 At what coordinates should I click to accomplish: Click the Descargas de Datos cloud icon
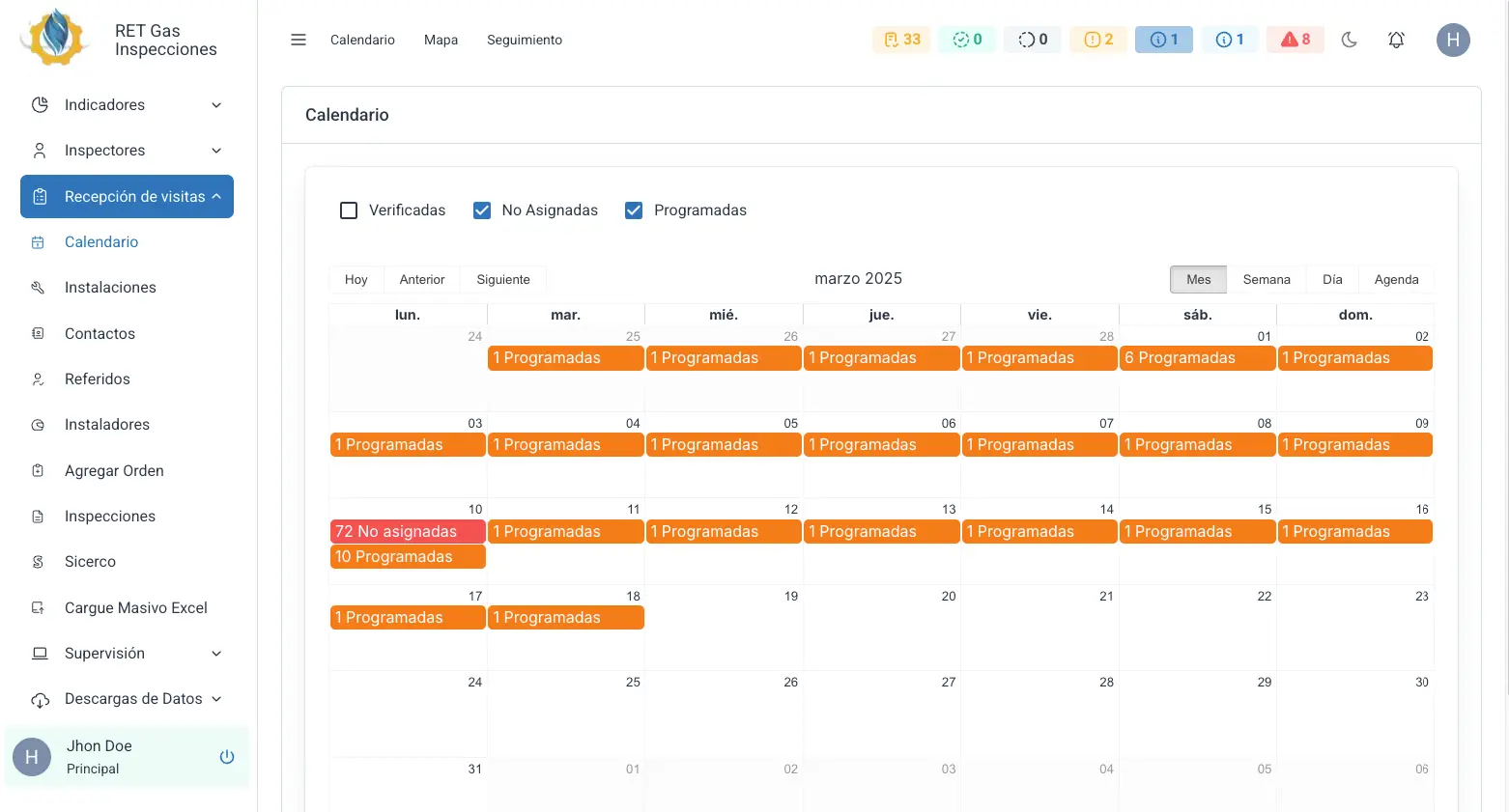[x=40, y=700]
